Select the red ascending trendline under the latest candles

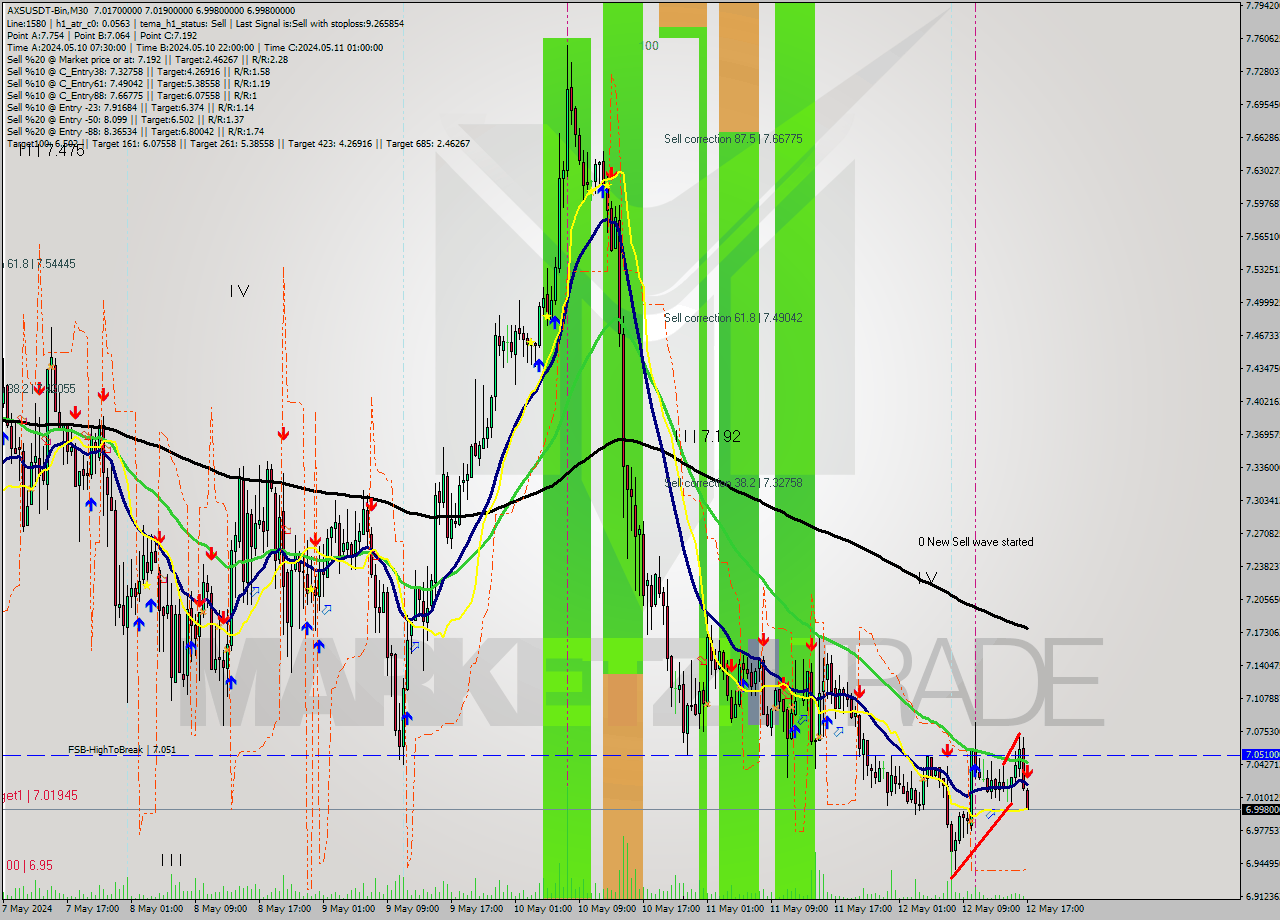(x=981, y=841)
